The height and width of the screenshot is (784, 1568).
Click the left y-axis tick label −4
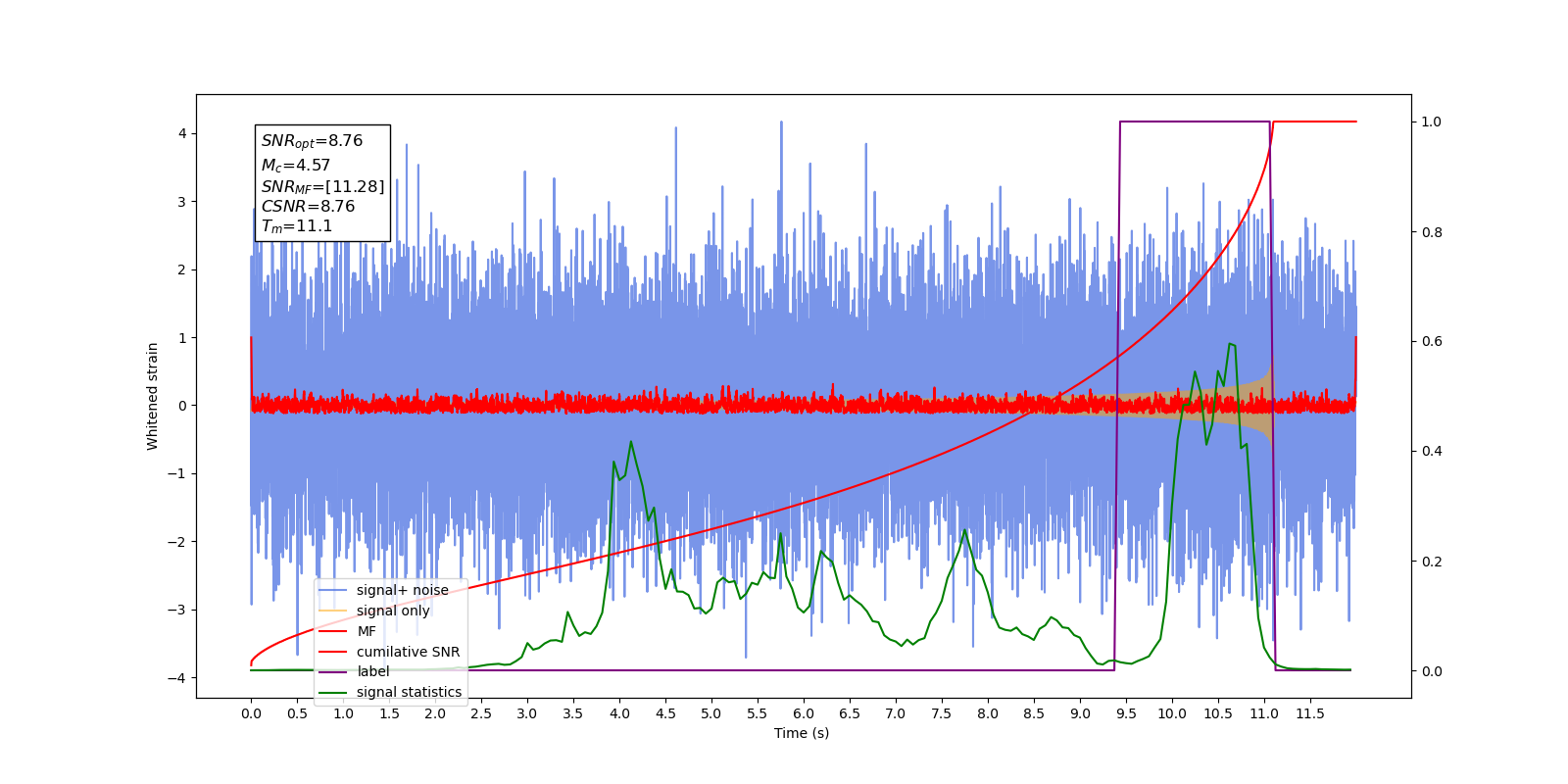178,678
